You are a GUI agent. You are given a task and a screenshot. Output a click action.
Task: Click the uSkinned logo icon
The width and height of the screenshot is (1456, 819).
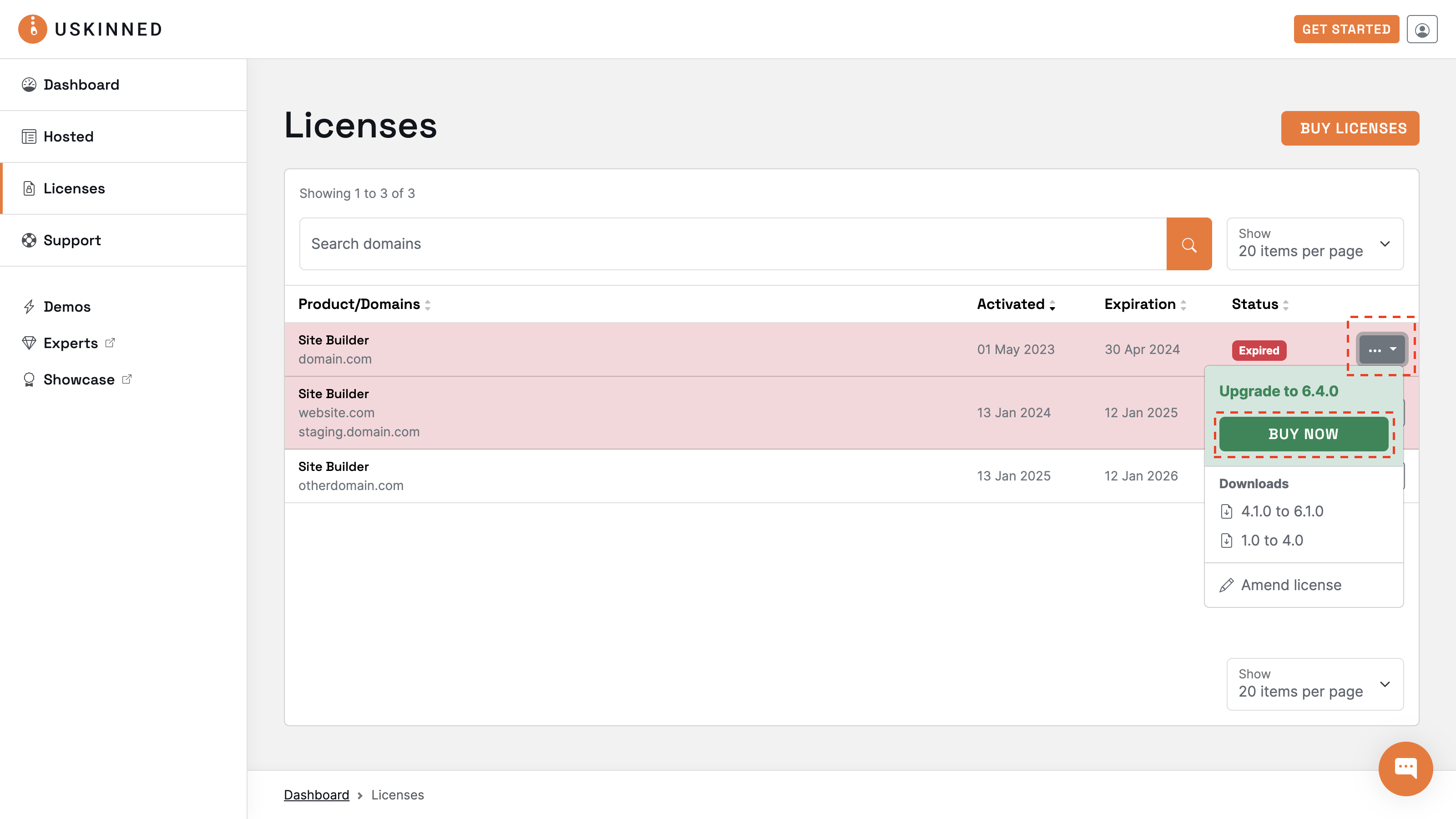32,30
